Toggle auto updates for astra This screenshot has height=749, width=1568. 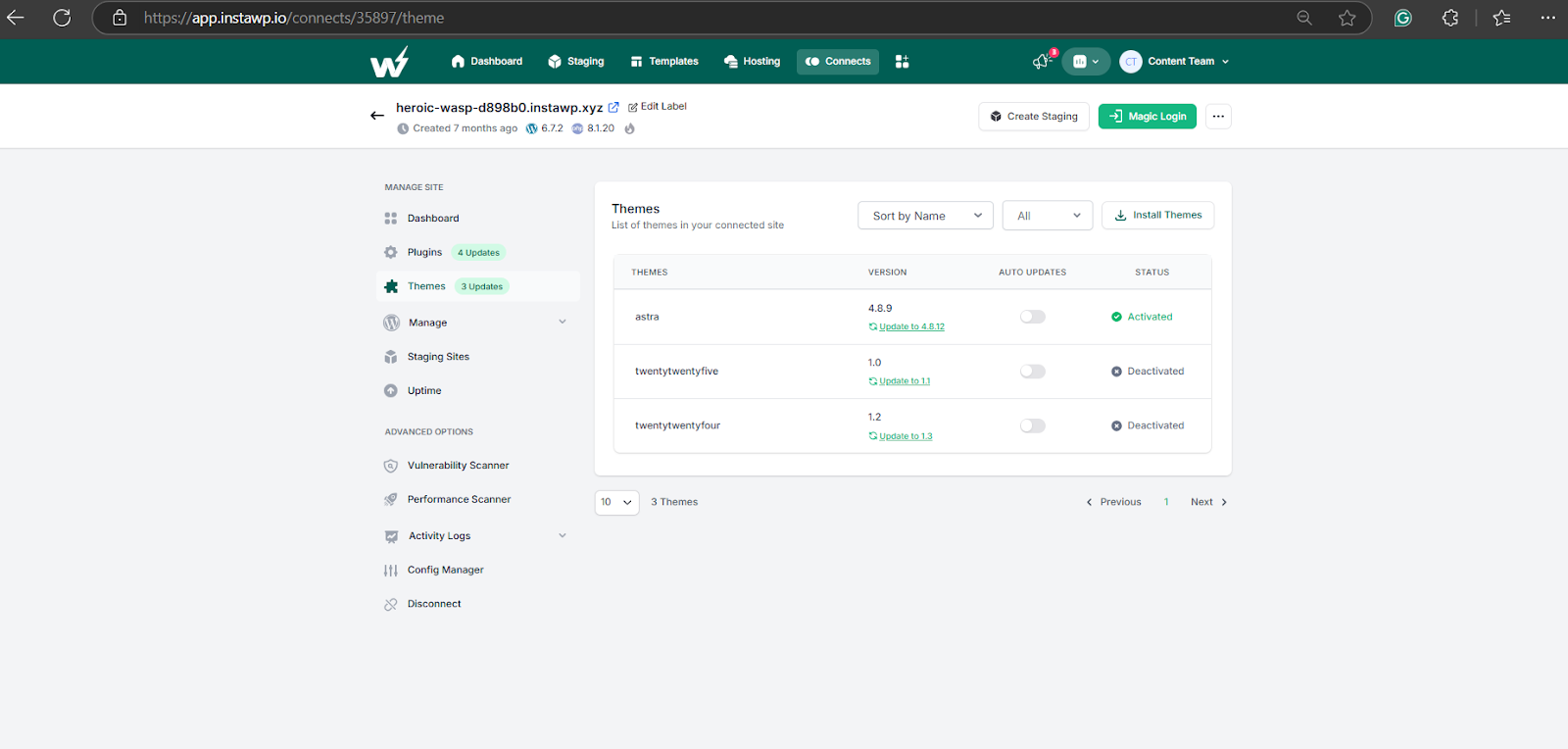point(1033,317)
